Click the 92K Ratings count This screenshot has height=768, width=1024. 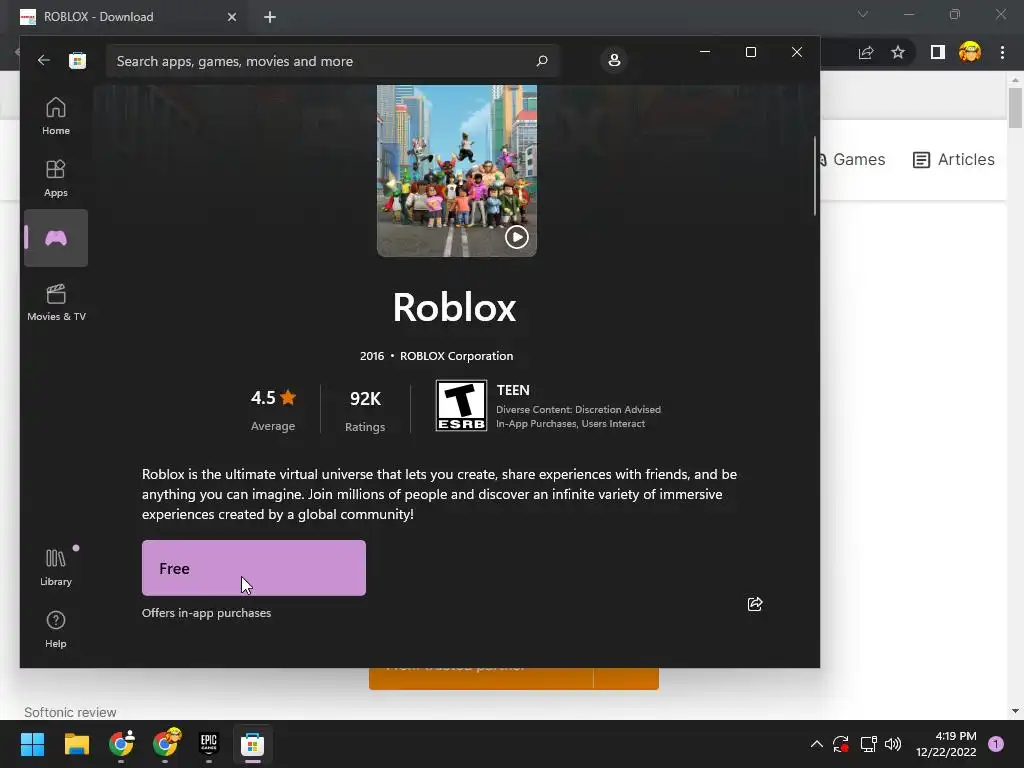[365, 411]
